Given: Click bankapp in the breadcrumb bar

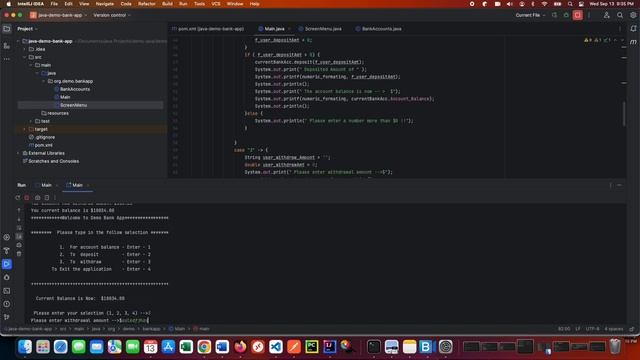Looking at the screenshot, I should [x=151, y=329].
